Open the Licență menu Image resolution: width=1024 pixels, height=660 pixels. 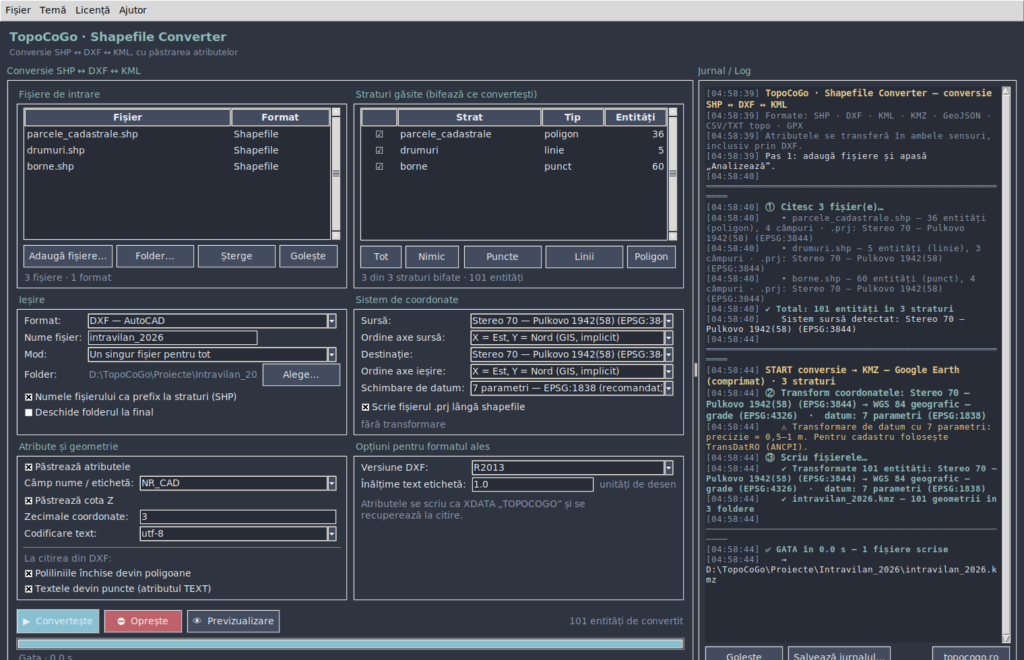[x=92, y=10]
